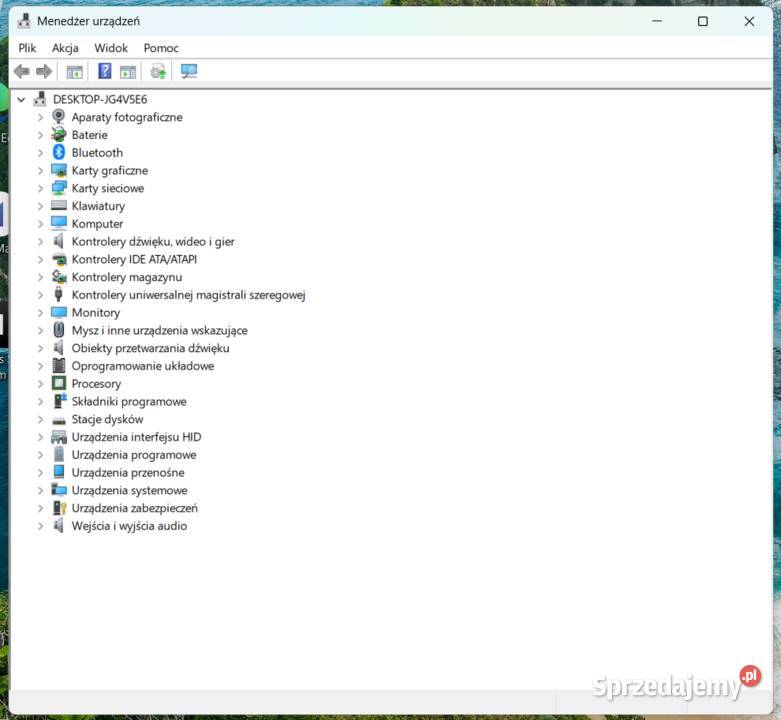Viewport: 781px width, 720px height.
Task: Select the Urządzenia przenośne item
Action: (x=128, y=473)
